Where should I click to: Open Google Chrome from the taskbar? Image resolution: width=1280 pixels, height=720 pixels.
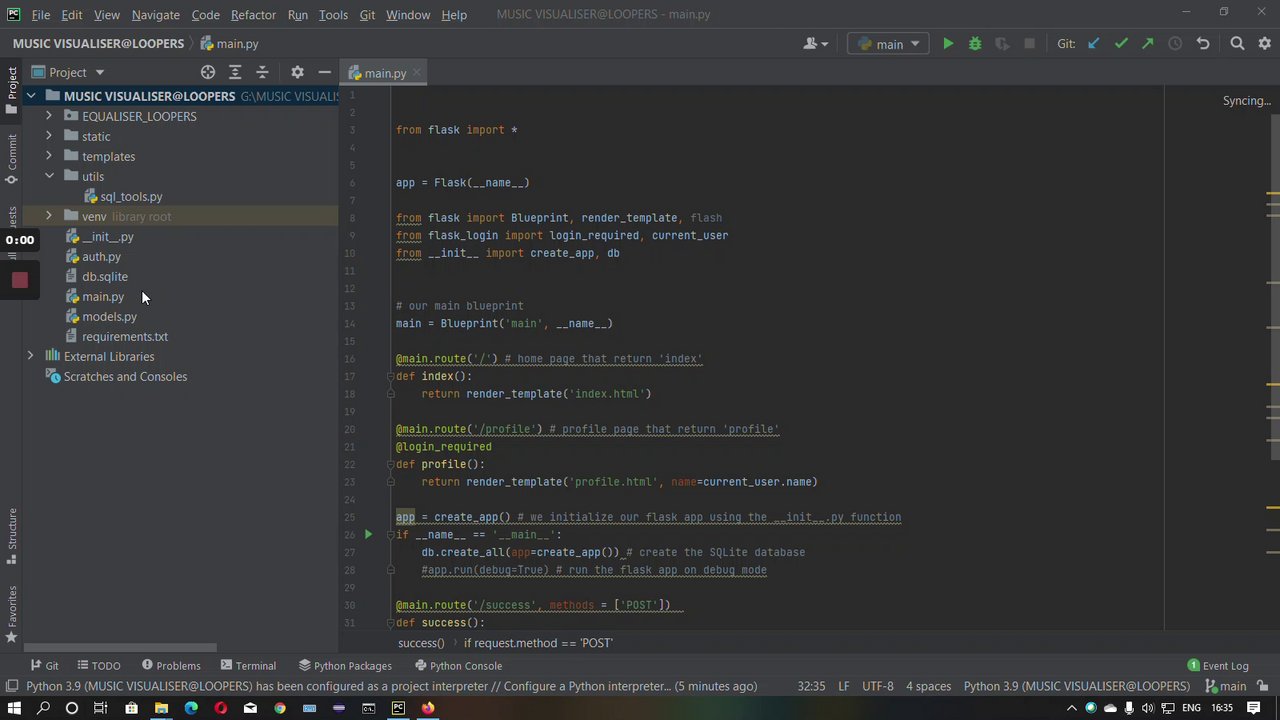[x=280, y=708]
